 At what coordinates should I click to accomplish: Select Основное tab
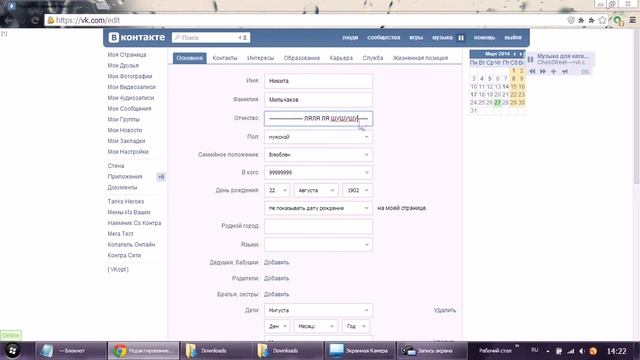(189, 58)
